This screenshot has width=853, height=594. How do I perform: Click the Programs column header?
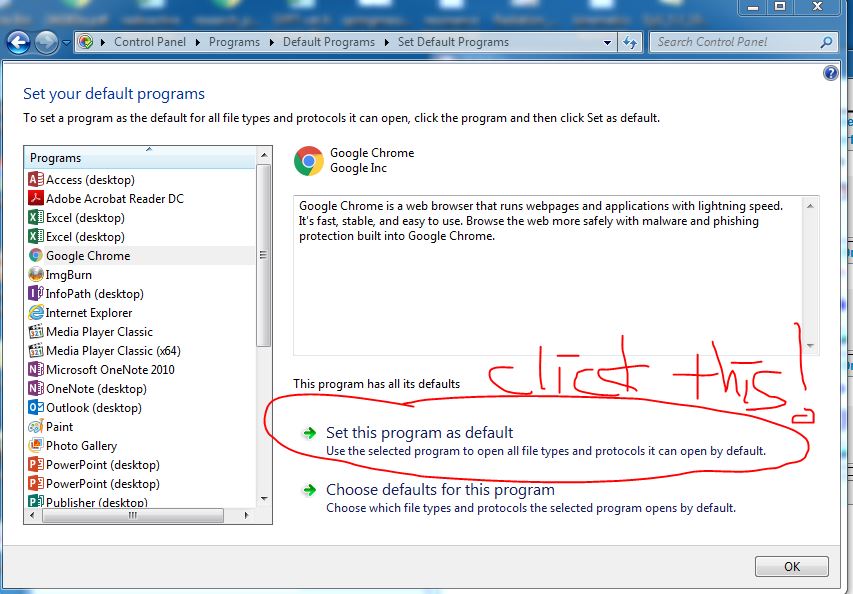pos(139,158)
